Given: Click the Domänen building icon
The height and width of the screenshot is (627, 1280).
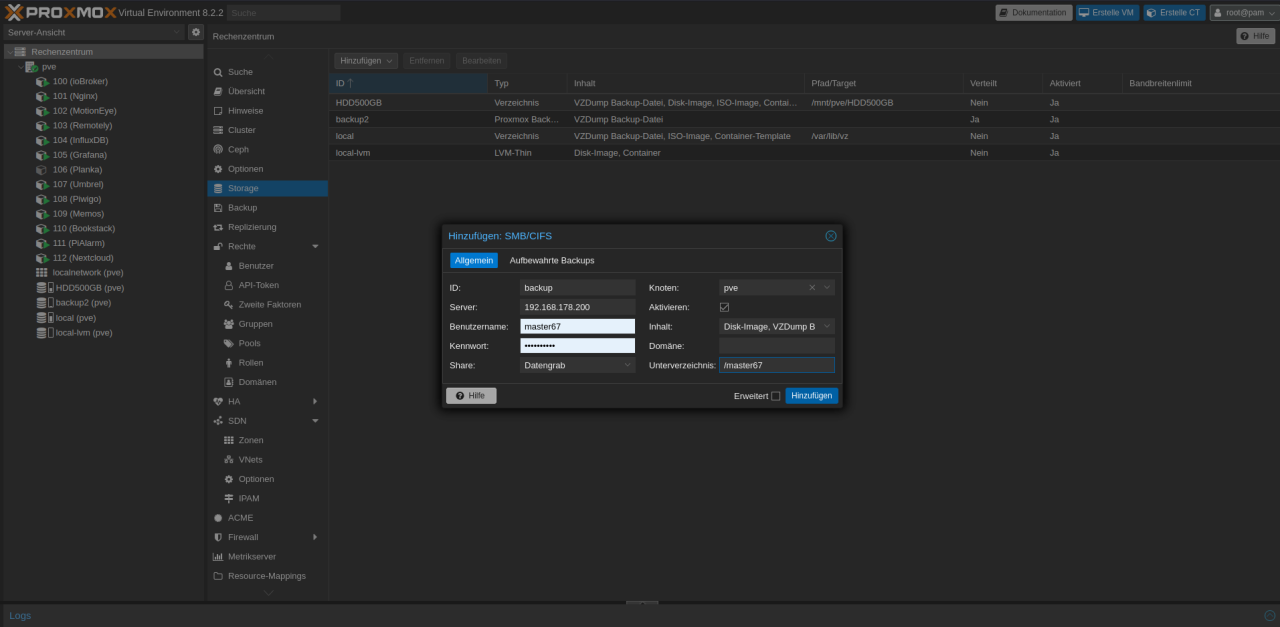Looking at the screenshot, I should pos(229,382).
